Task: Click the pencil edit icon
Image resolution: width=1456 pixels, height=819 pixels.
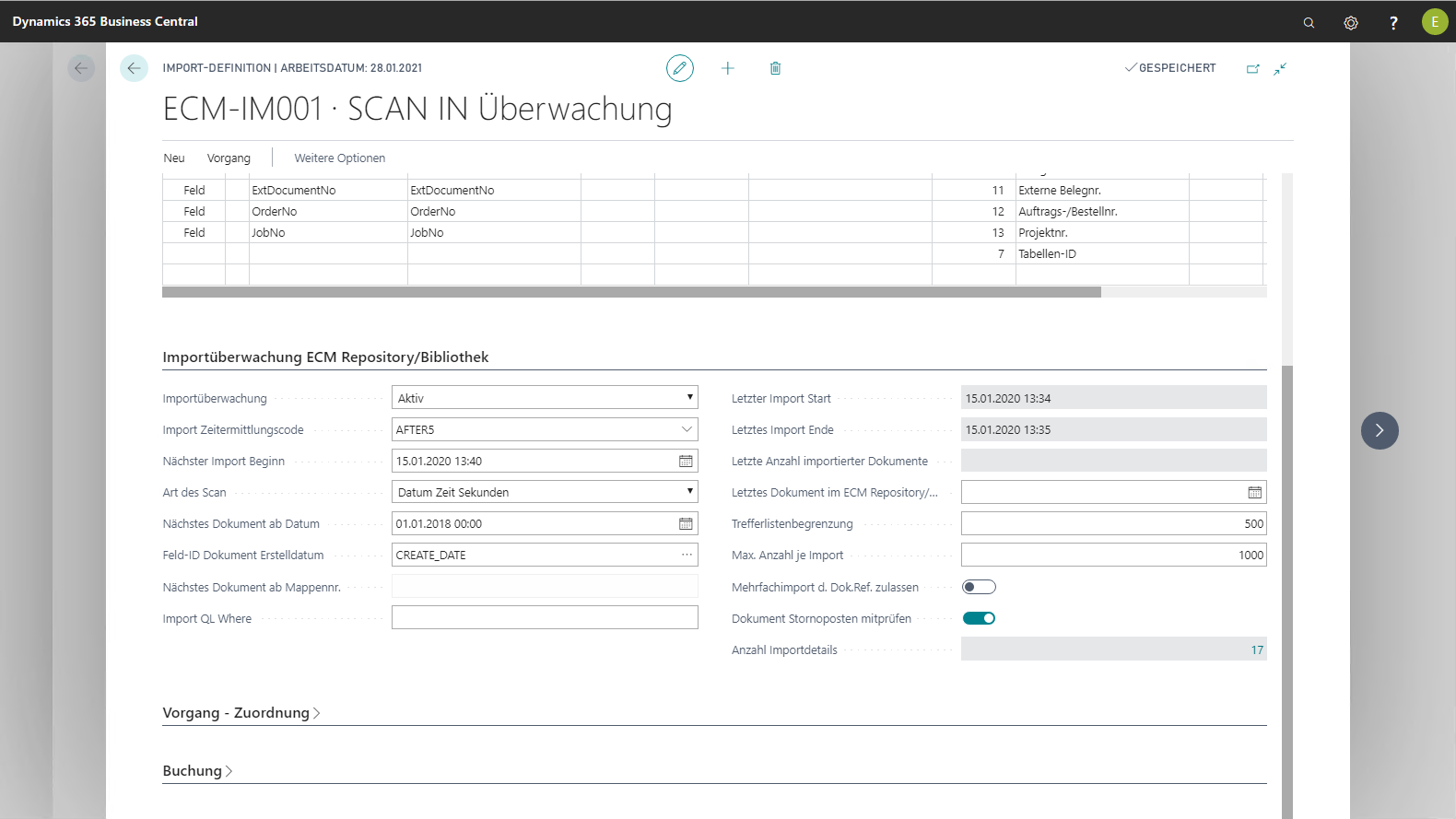Action: point(679,68)
